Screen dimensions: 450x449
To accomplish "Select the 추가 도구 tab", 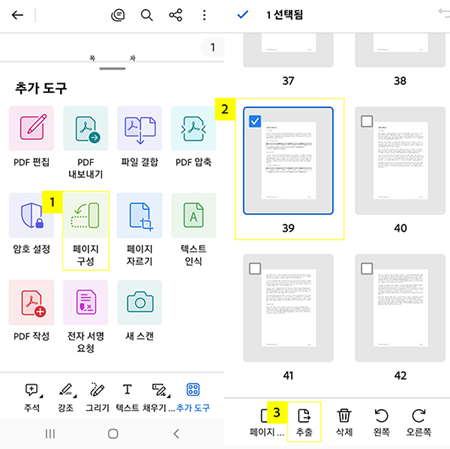I will [x=193, y=398].
